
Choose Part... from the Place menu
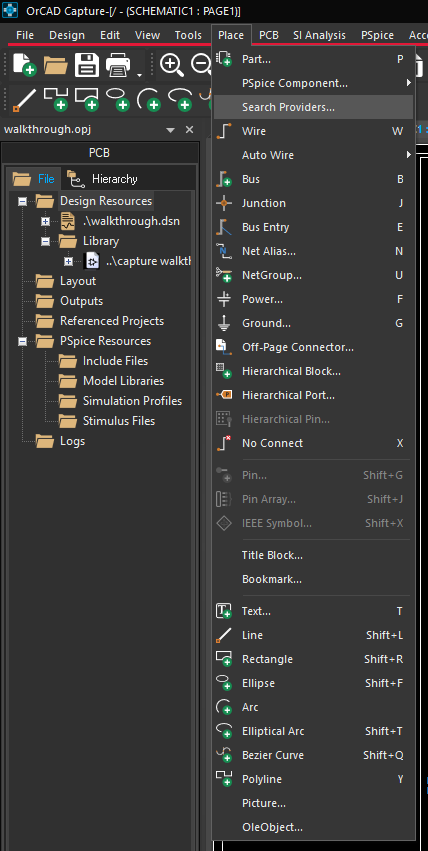tap(314, 59)
